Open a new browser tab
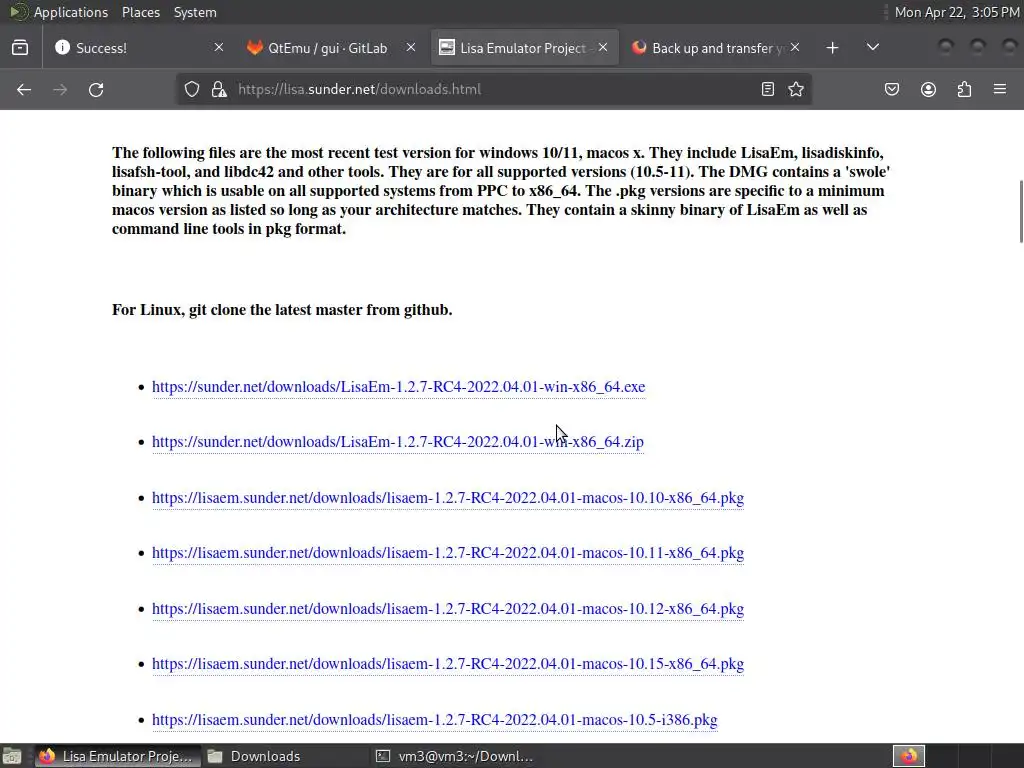This screenshot has height=768, width=1024. [x=832, y=48]
